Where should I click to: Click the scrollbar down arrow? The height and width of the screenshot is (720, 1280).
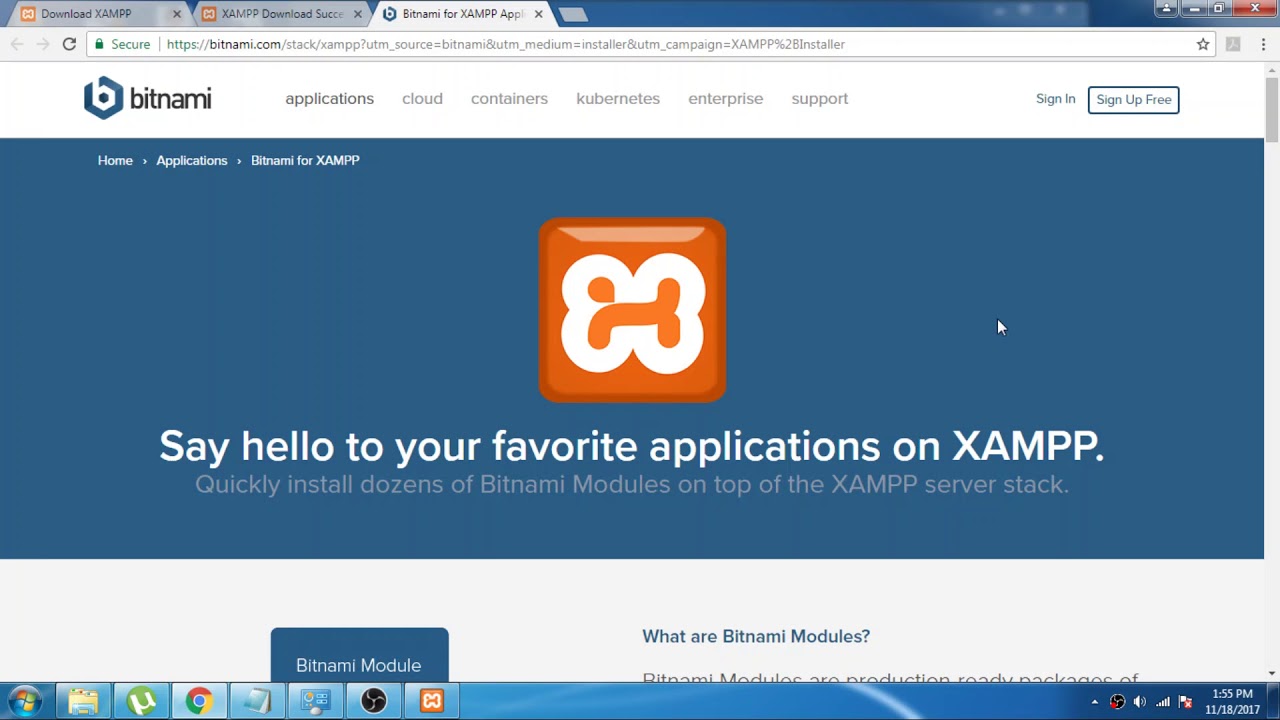[1272, 674]
